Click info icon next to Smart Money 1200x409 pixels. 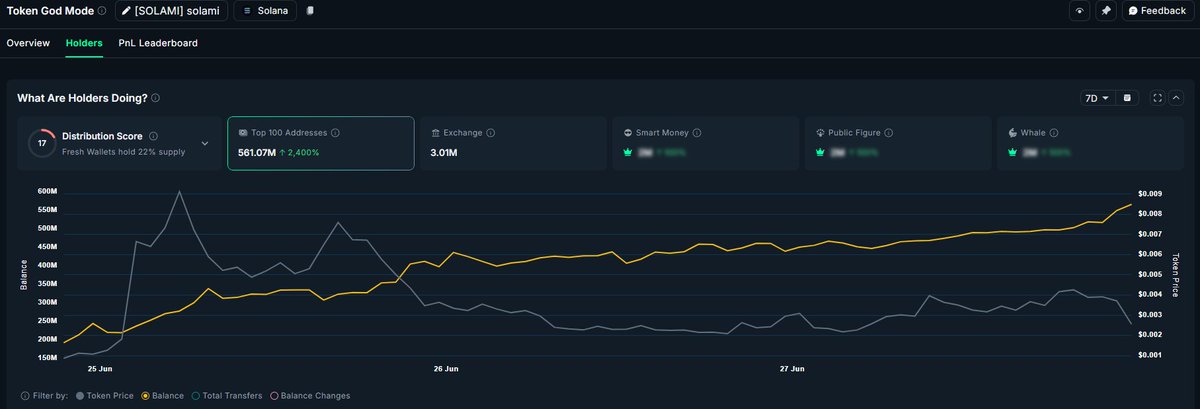coord(697,133)
